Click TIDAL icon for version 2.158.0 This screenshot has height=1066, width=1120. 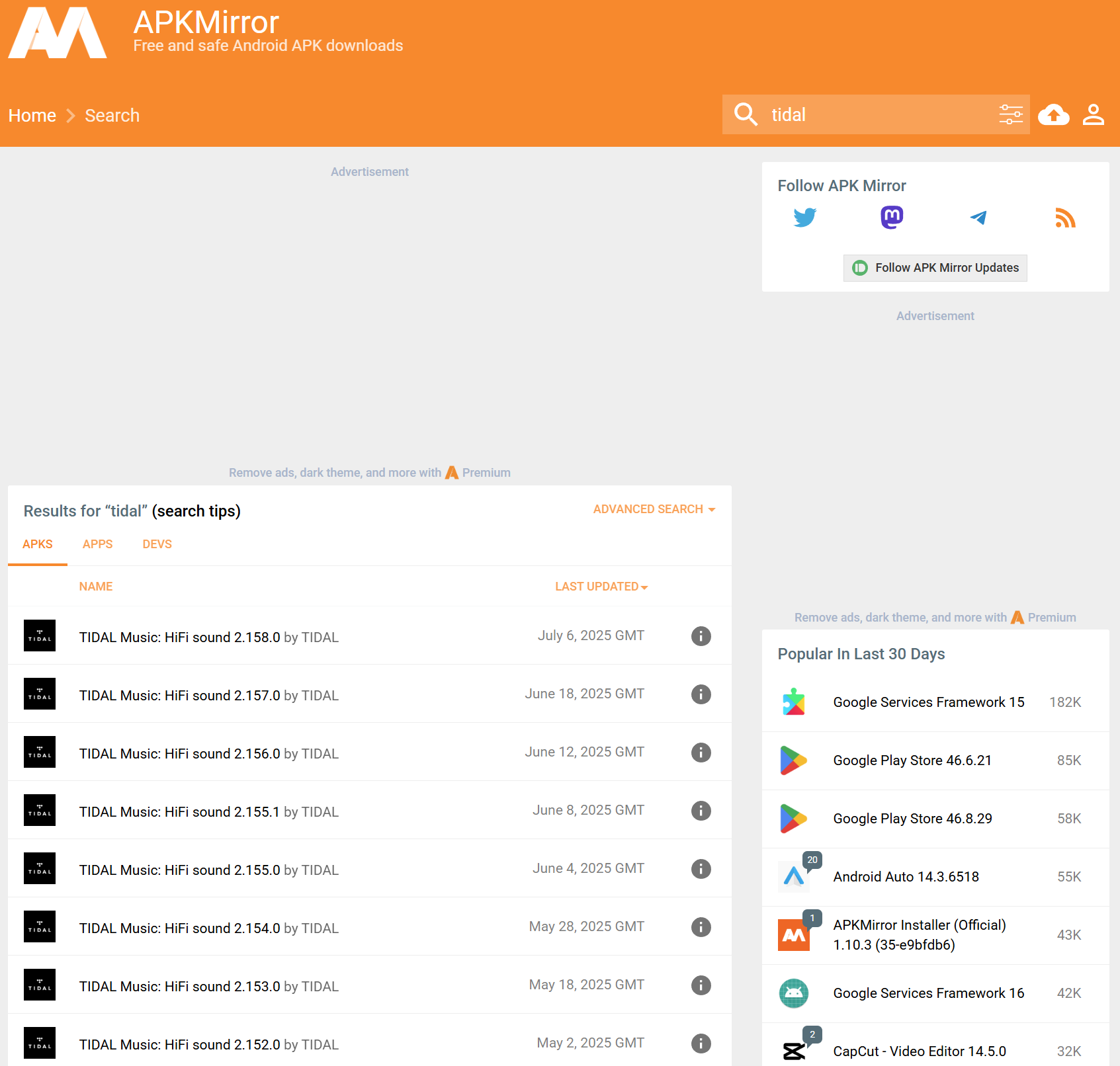[x=40, y=635]
